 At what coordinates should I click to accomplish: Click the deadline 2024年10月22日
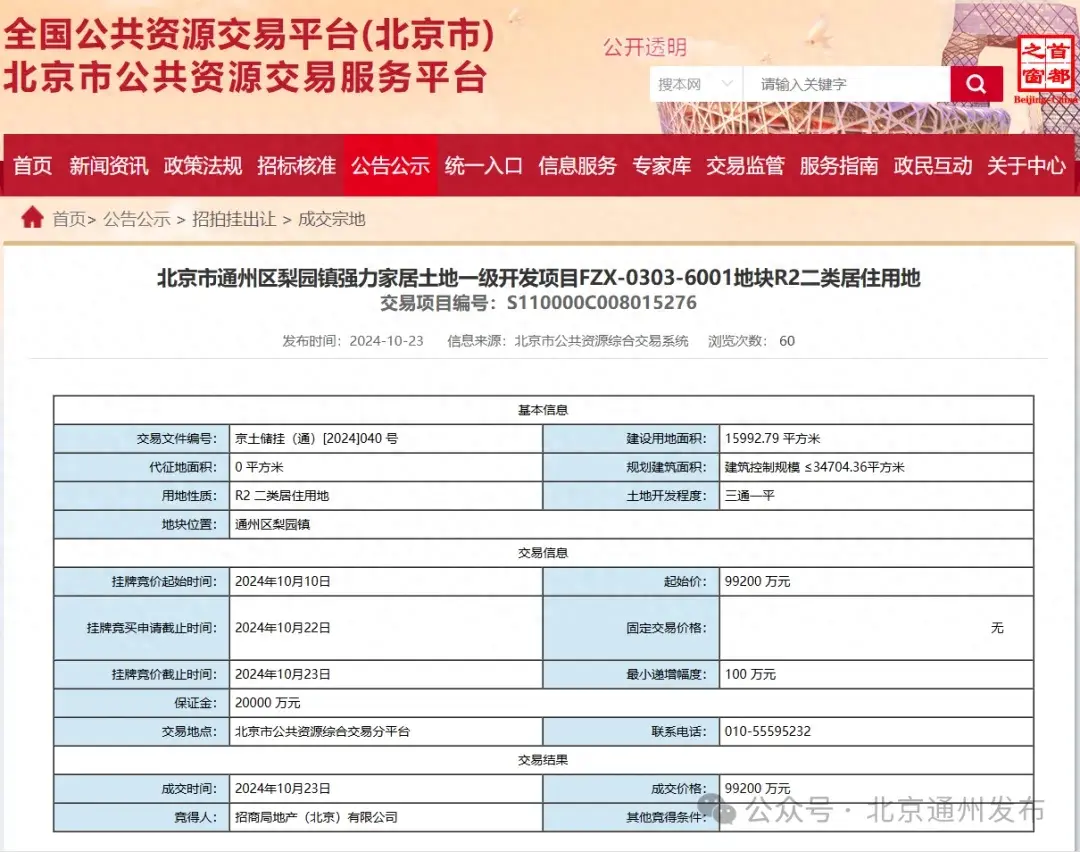coord(282,627)
